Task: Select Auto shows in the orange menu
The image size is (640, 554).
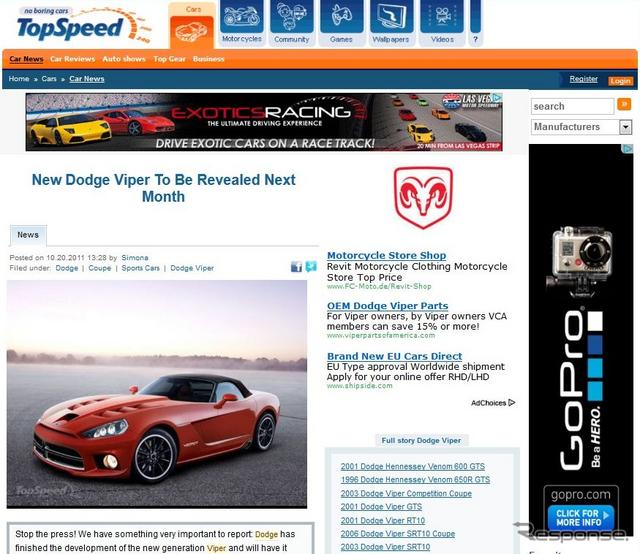Action: (124, 59)
